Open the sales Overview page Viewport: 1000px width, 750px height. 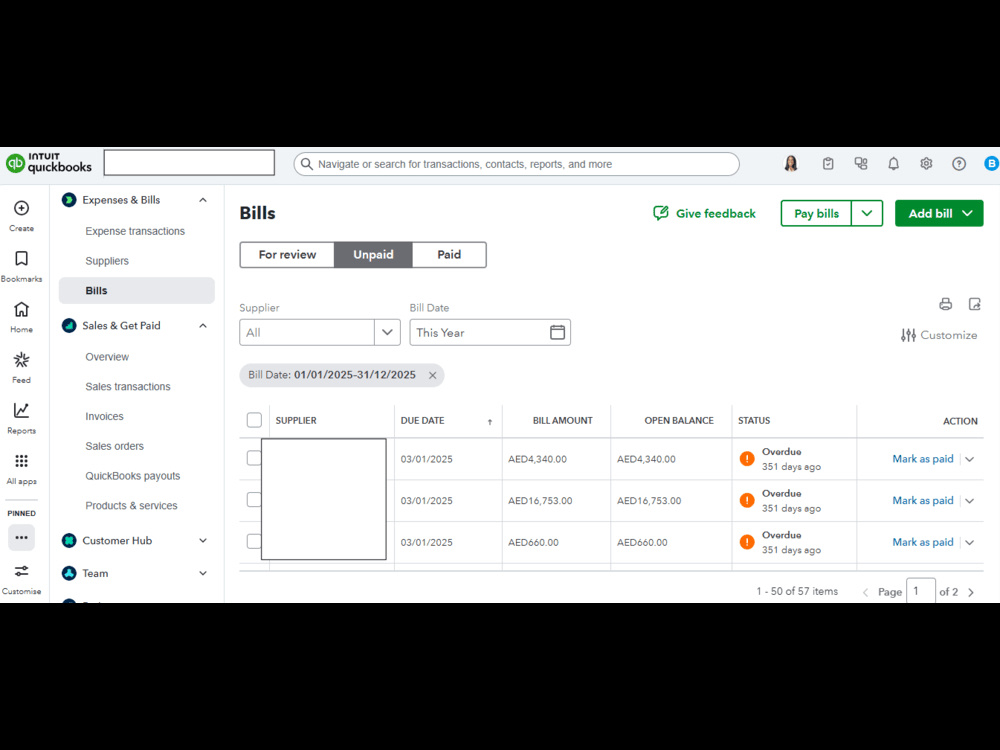click(x=107, y=357)
